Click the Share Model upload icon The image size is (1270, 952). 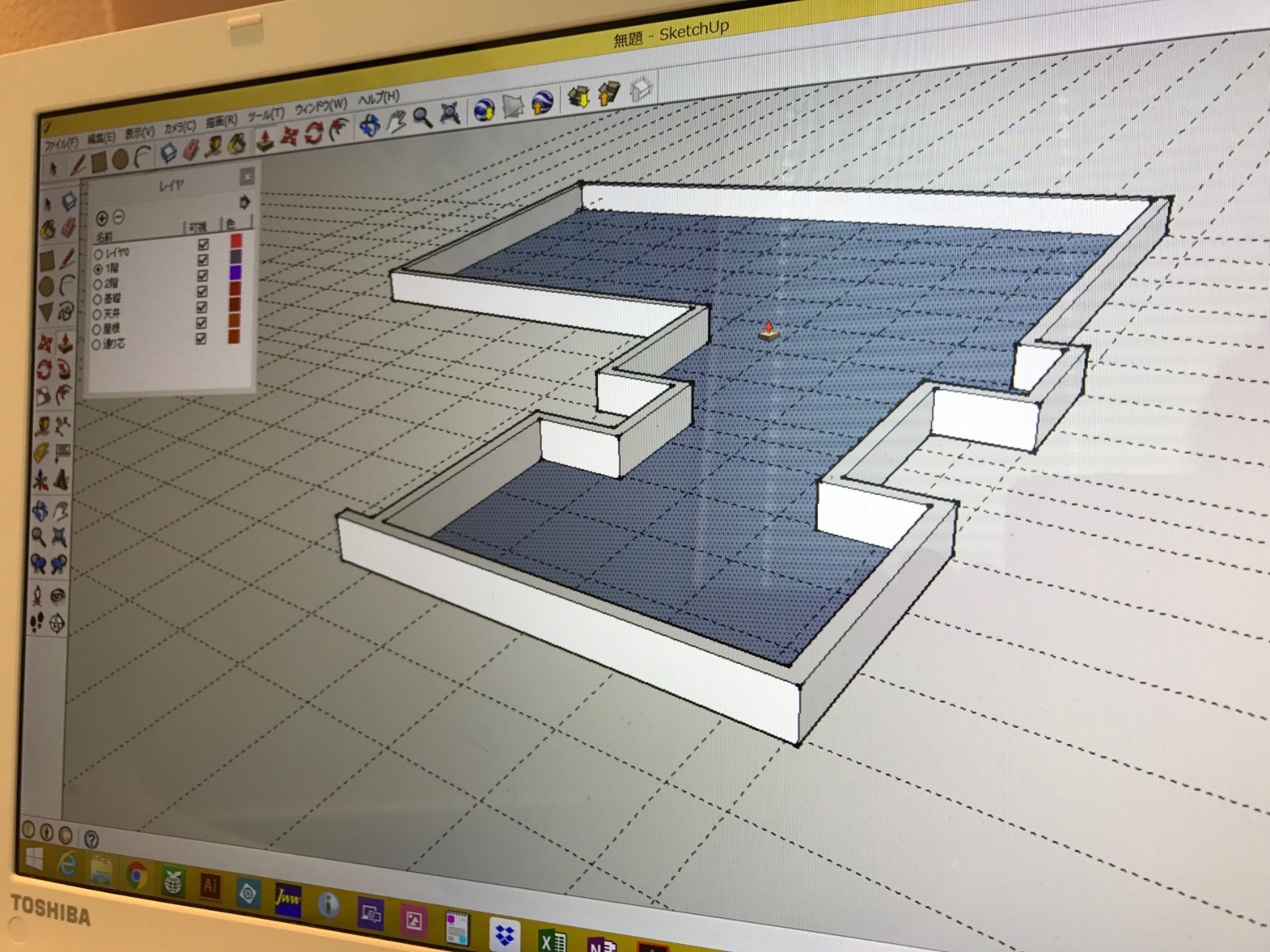coord(608,93)
